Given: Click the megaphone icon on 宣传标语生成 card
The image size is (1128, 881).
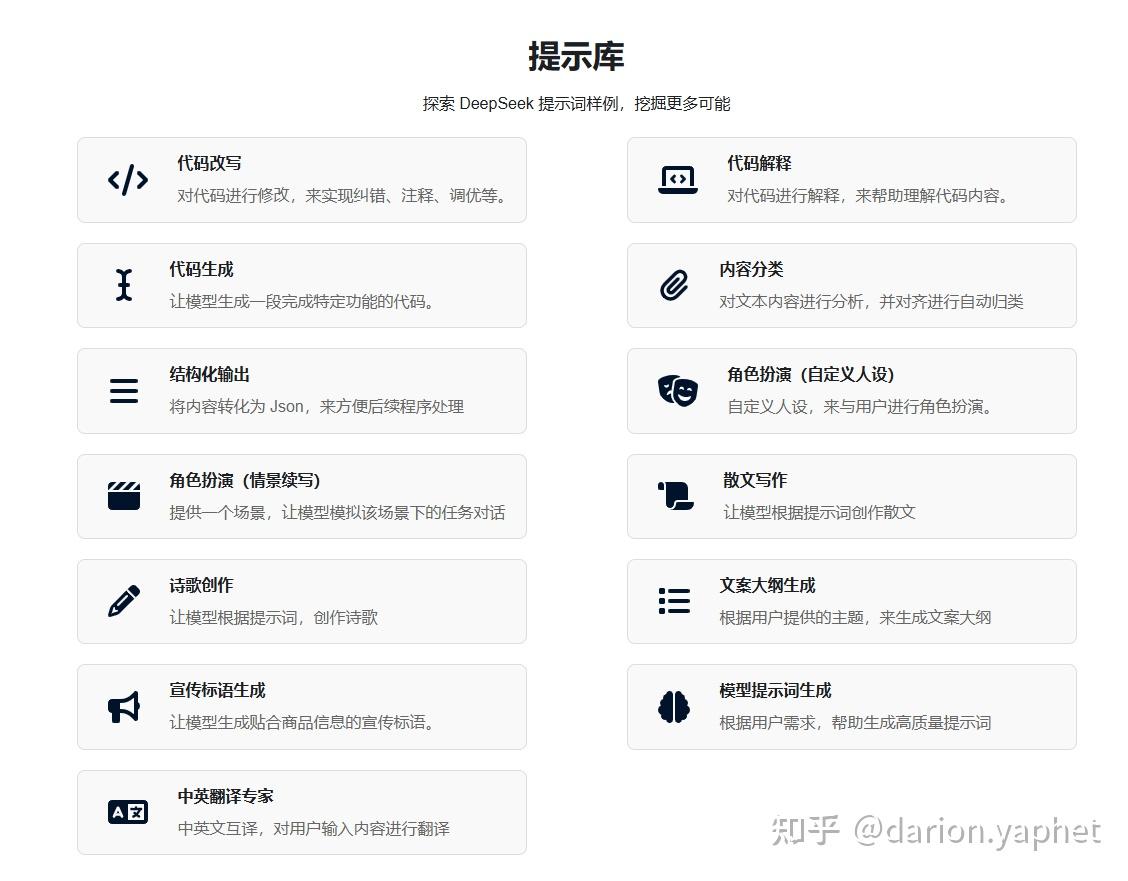Looking at the screenshot, I should 124,707.
